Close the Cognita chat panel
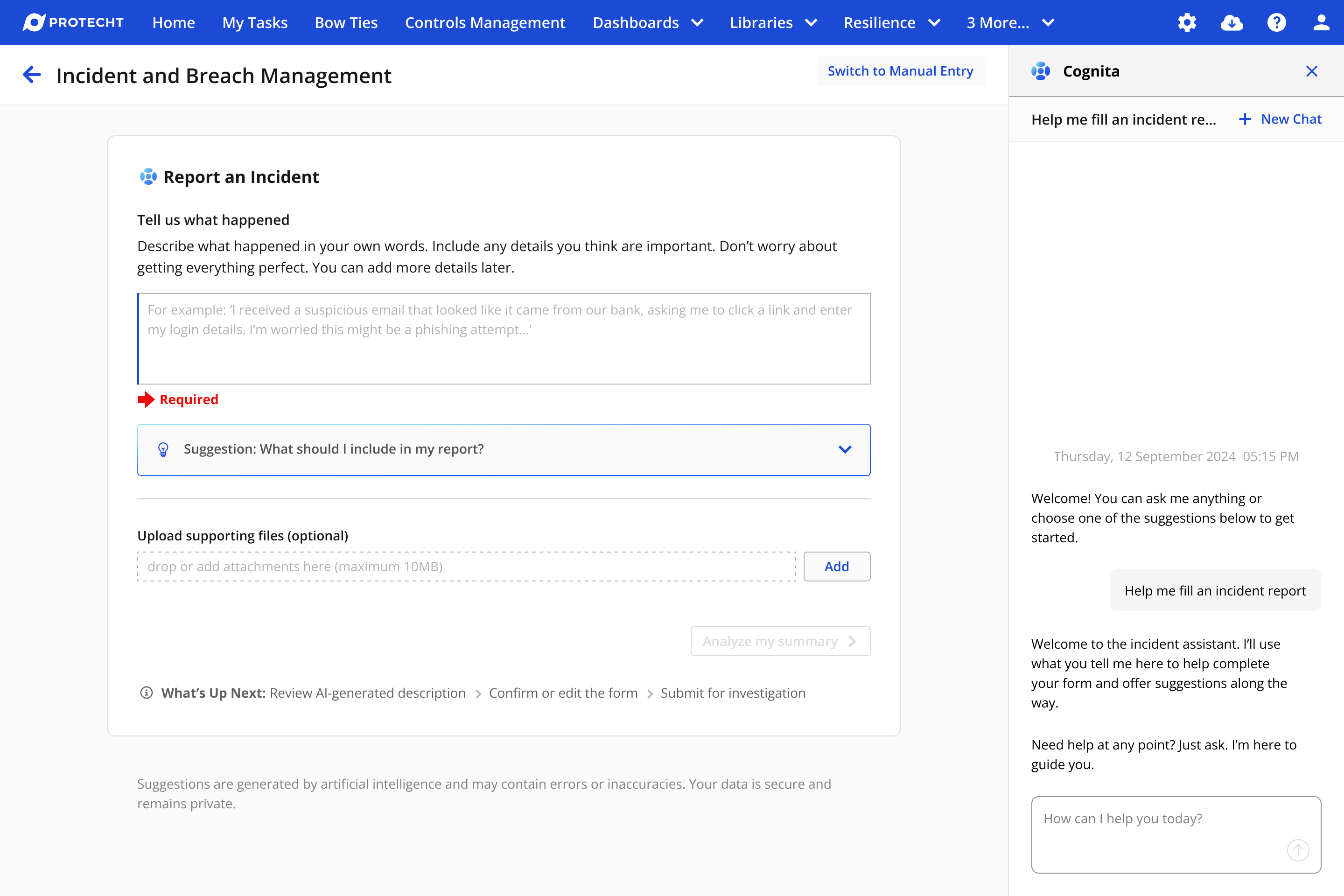 click(1311, 71)
